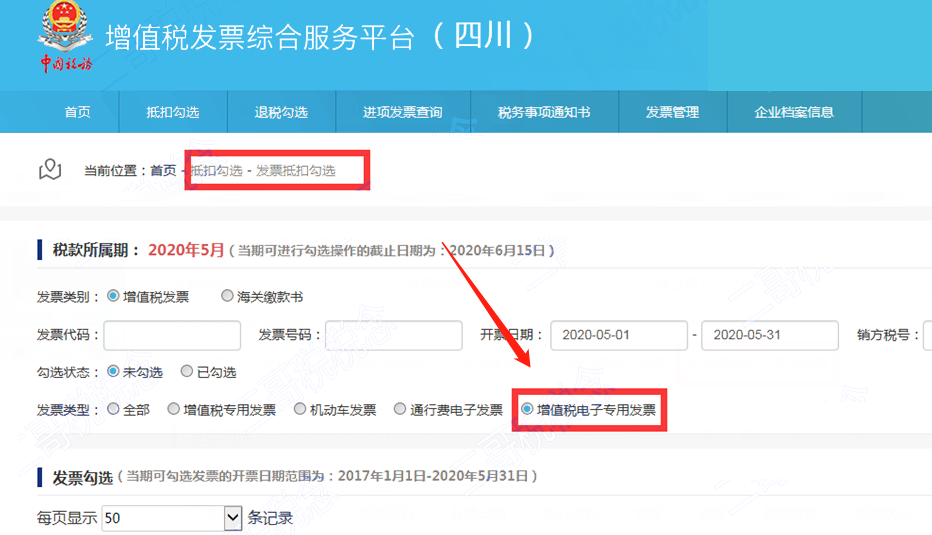
Task: Open the 发票管理 menu
Action: [672, 112]
